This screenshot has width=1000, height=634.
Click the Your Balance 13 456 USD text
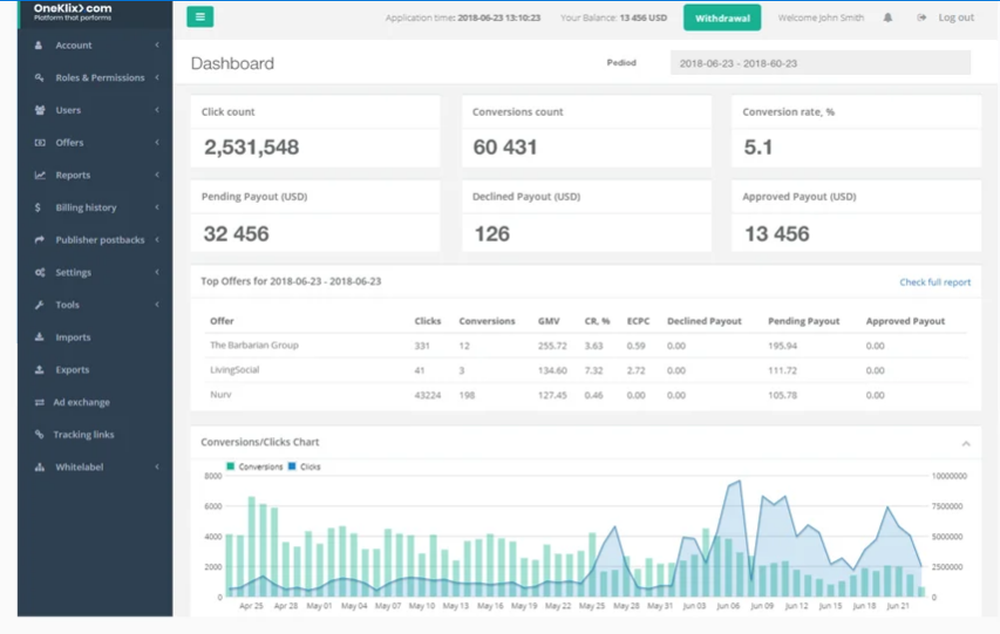click(x=614, y=18)
